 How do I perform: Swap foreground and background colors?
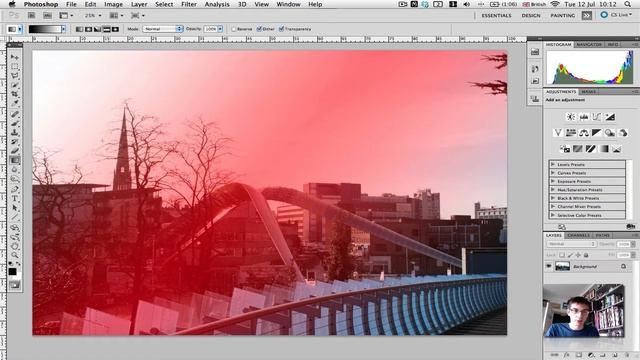(x=18, y=264)
